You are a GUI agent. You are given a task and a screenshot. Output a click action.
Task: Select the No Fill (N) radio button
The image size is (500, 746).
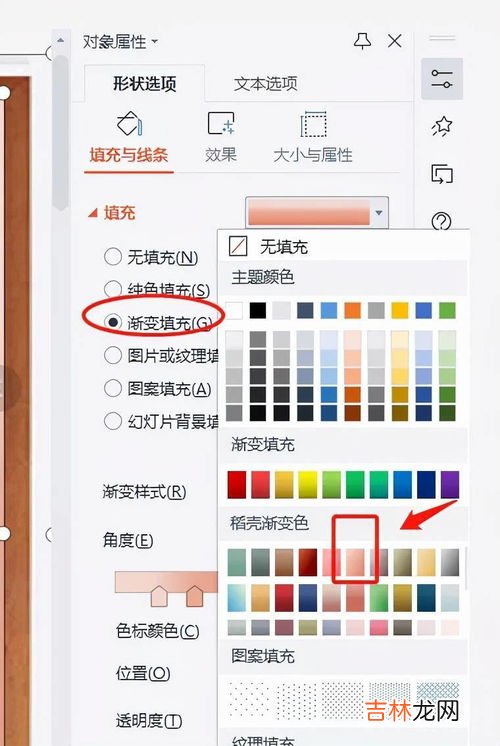113,256
